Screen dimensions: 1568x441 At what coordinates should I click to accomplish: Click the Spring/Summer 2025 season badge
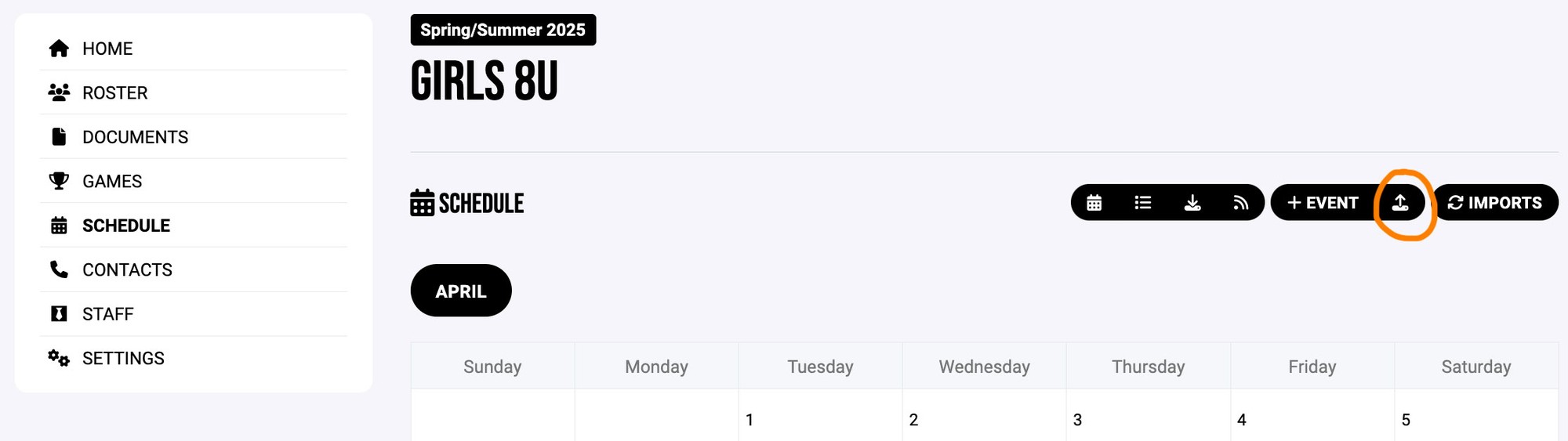503,30
